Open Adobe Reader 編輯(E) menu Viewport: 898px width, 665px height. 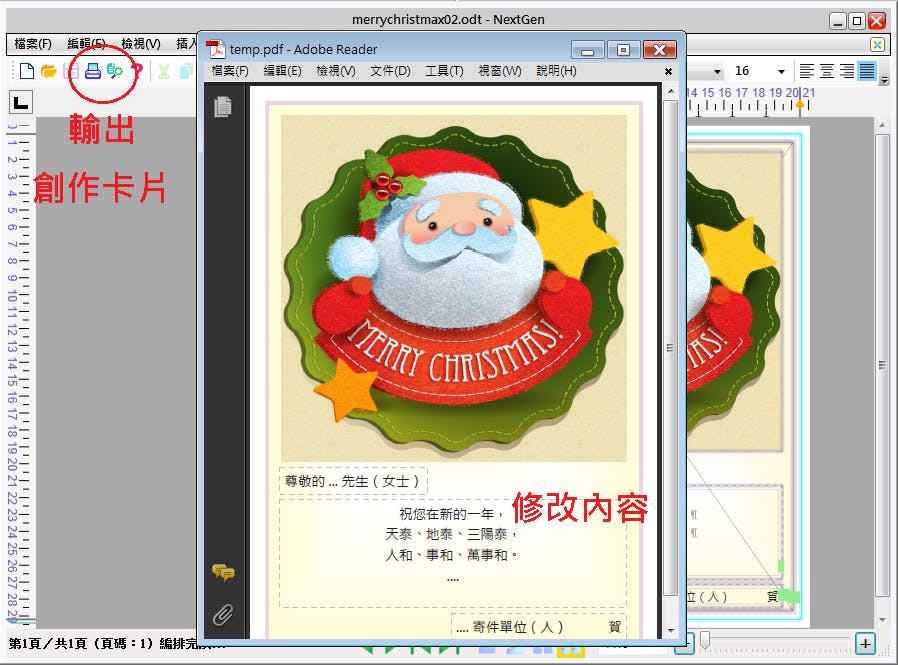pos(282,70)
